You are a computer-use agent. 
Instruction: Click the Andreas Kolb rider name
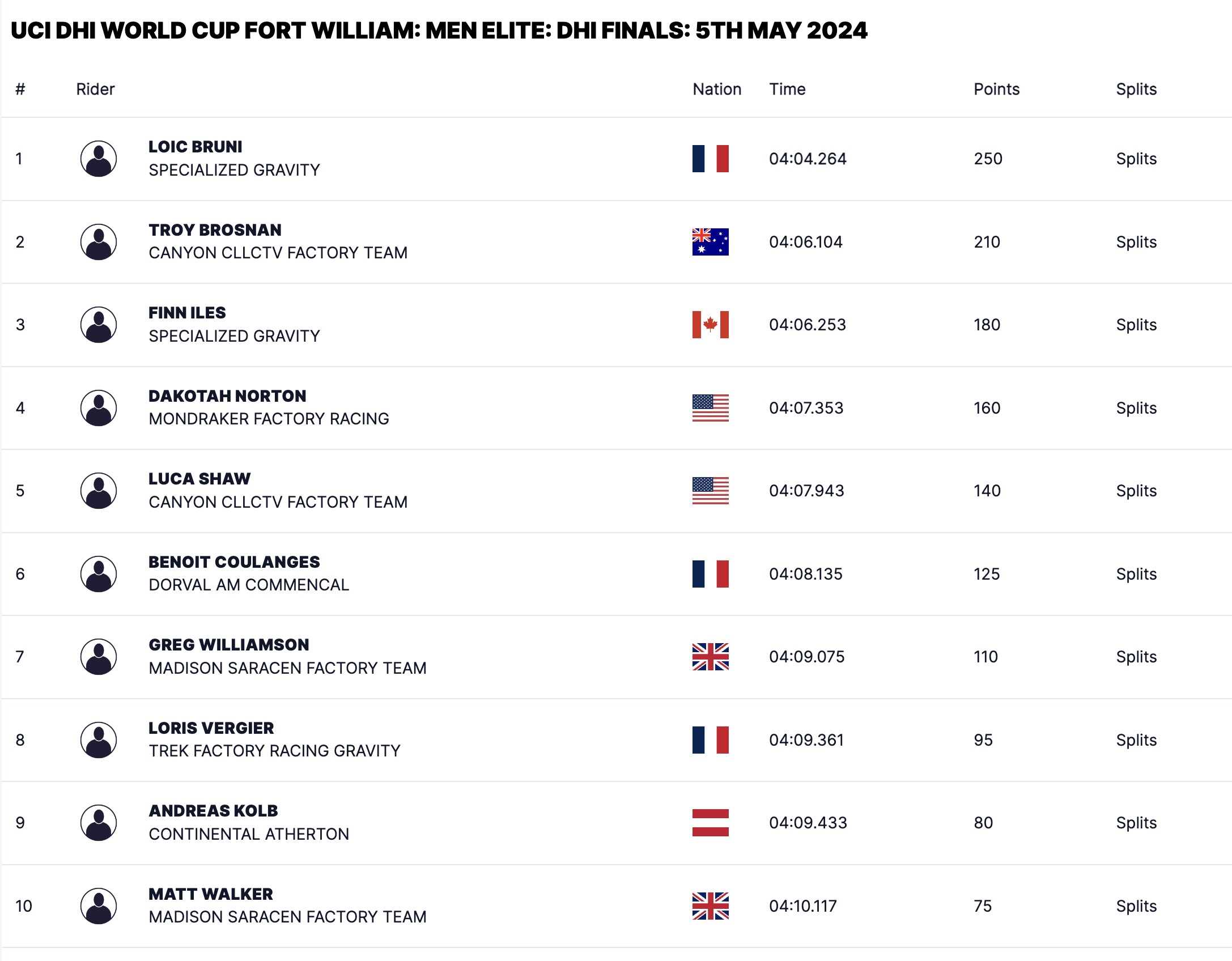point(213,811)
